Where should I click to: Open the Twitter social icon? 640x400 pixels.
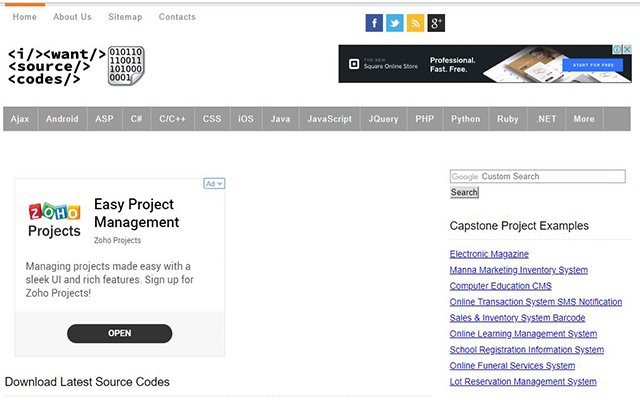tap(395, 23)
